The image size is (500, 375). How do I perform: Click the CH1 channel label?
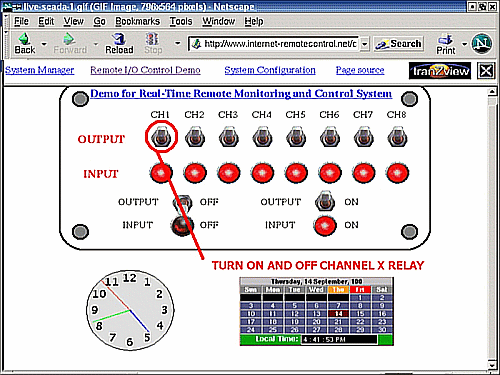(x=160, y=115)
